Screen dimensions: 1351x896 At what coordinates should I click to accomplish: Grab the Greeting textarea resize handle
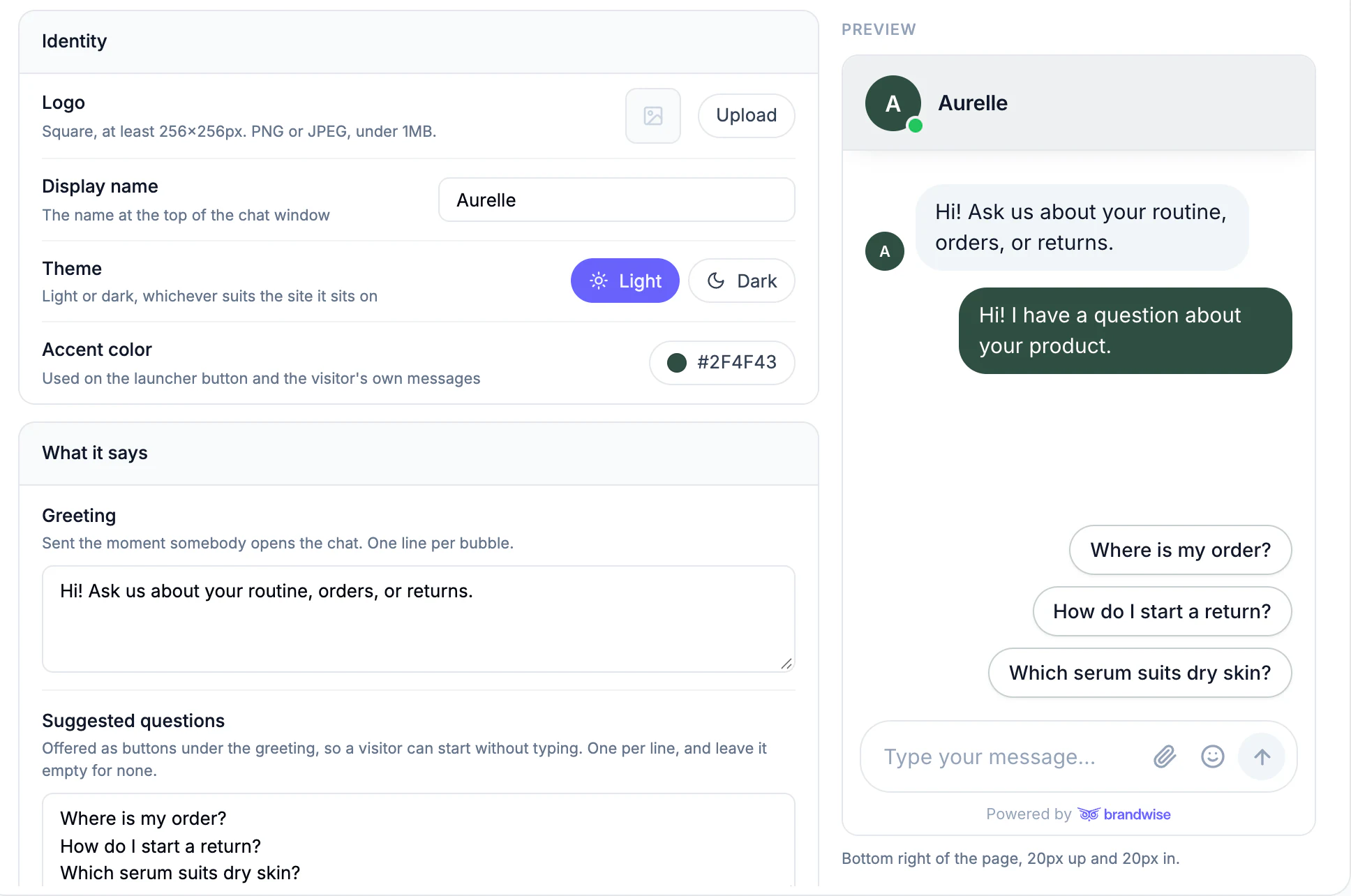pyautogui.click(x=786, y=664)
